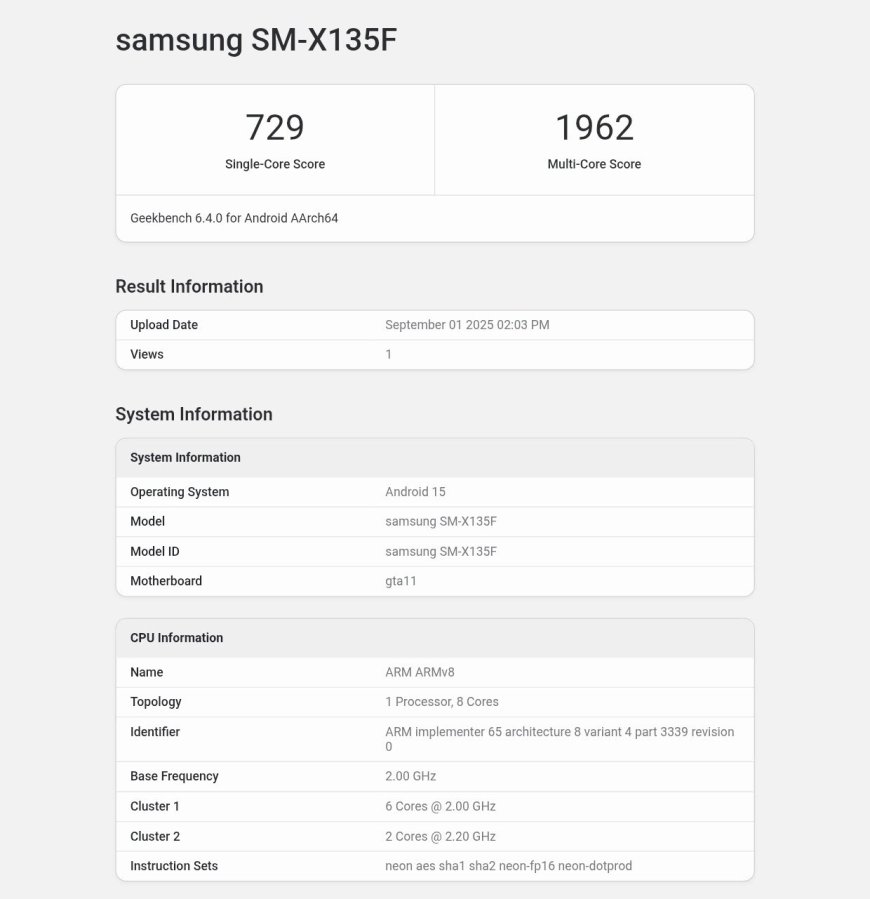The width and height of the screenshot is (870, 899).
Task: Select the ARM implementer 65 architecture identifier text
Action: click(560, 739)
